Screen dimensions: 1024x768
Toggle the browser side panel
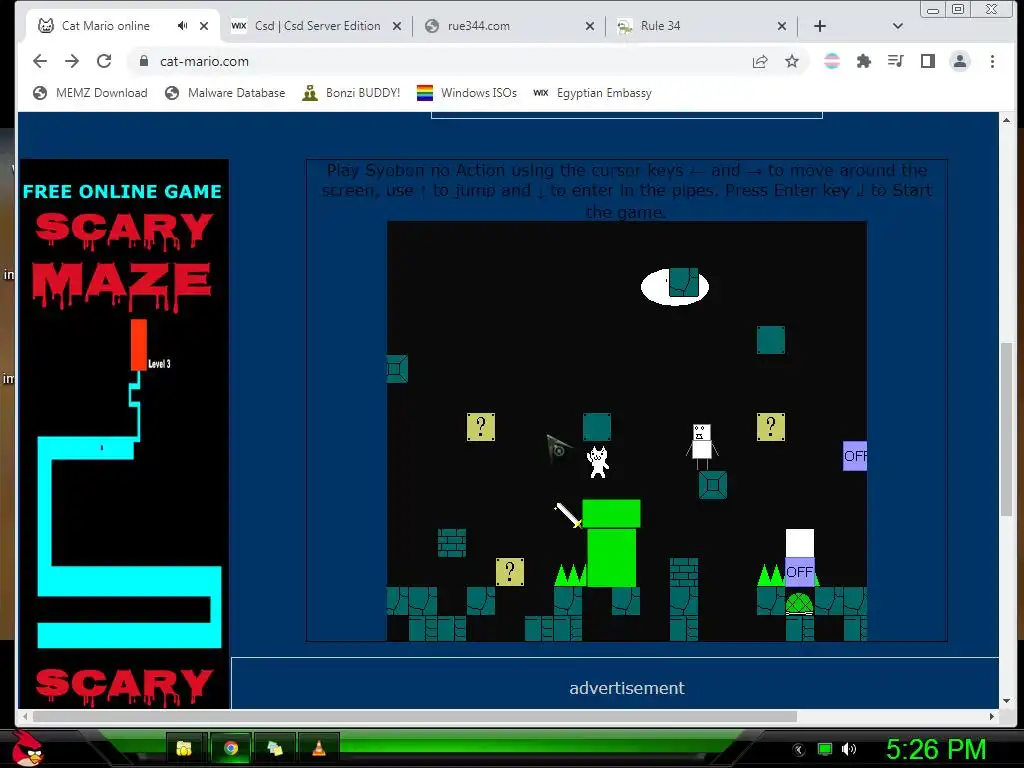pos(927,61)
